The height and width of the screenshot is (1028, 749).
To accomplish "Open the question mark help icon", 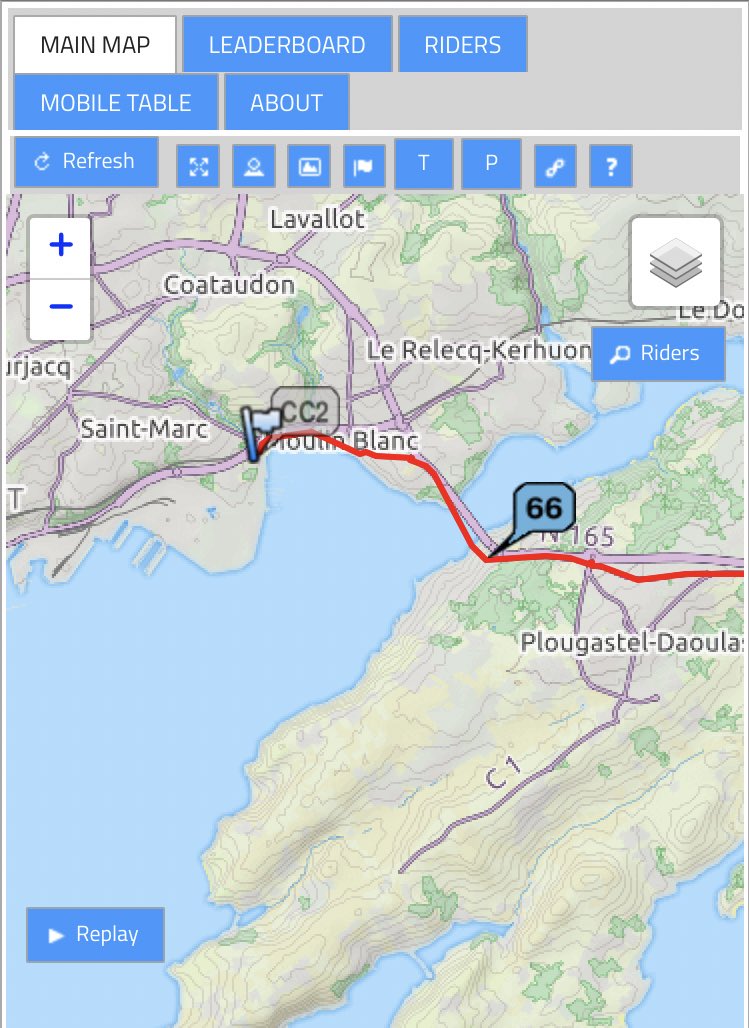I will (x=611, y=167).
